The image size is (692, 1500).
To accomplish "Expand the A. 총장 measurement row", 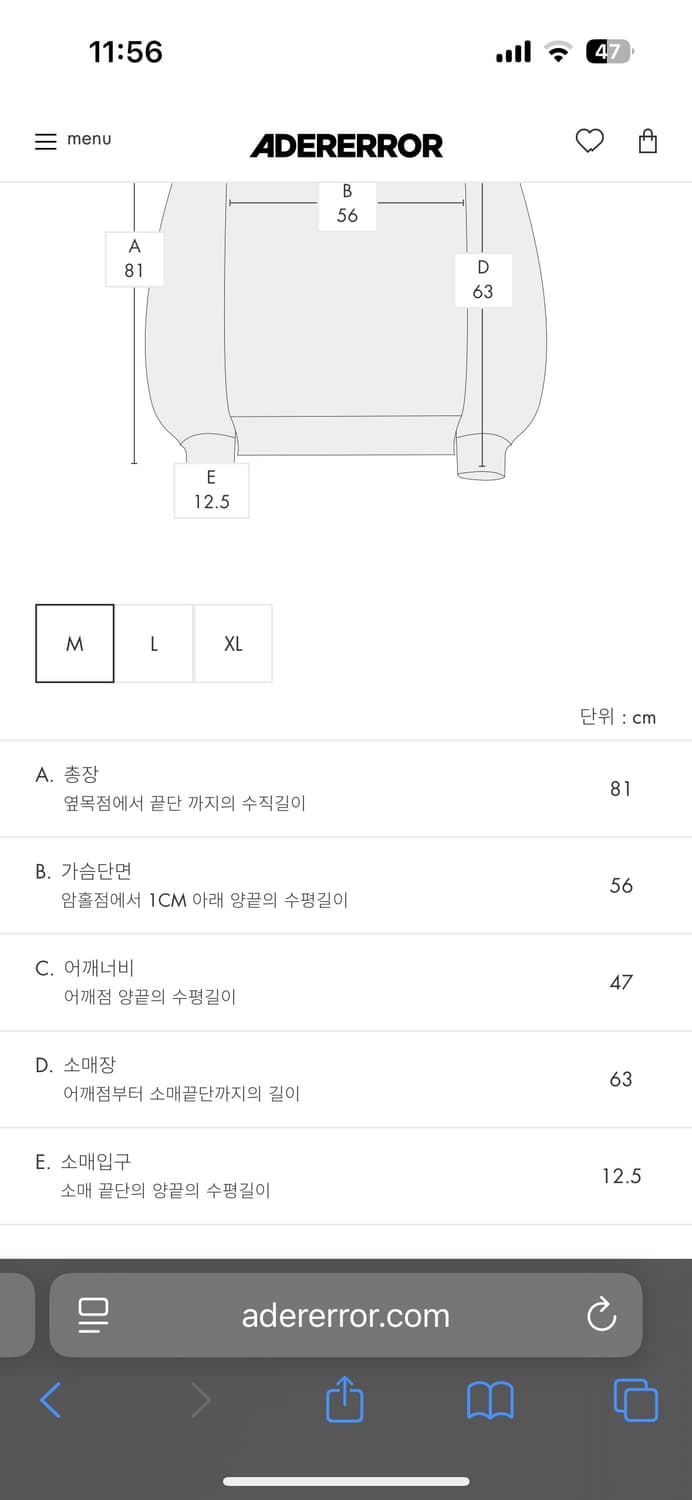I will coord(346,789).
